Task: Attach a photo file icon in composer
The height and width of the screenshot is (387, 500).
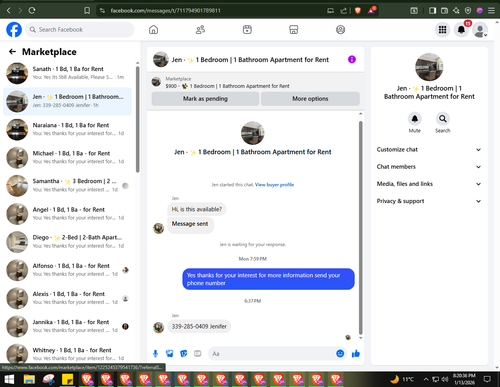Action: (x=169, y=353)
